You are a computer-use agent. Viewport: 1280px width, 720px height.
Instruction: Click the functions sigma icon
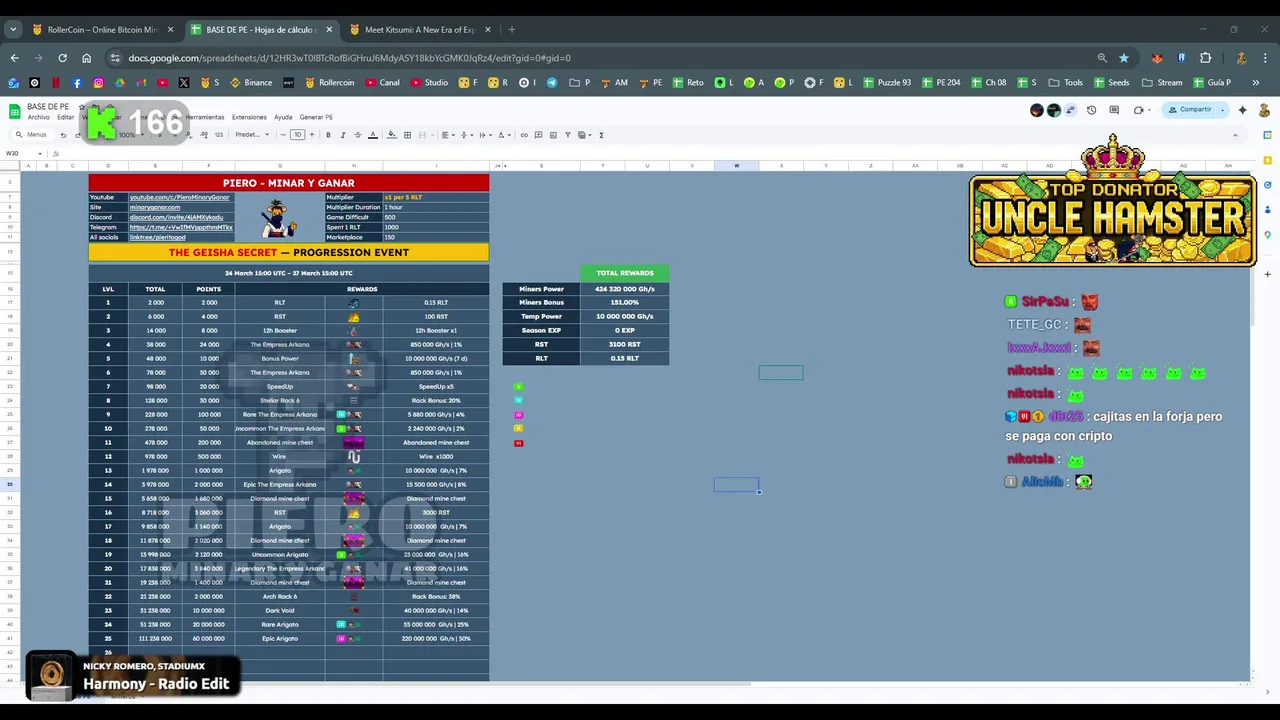[601, 135]
